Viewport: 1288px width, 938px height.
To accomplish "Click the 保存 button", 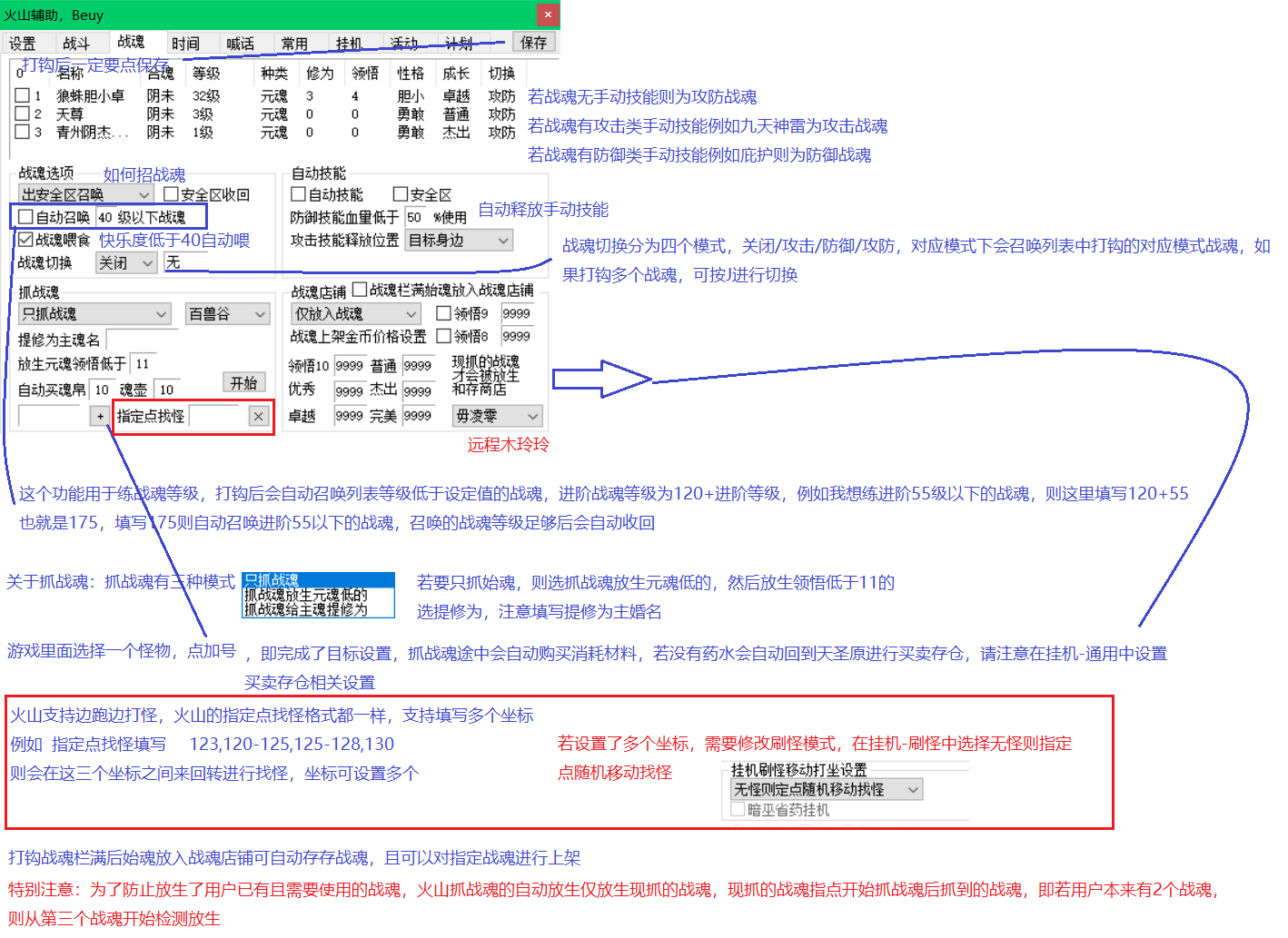I will point(533,42).
